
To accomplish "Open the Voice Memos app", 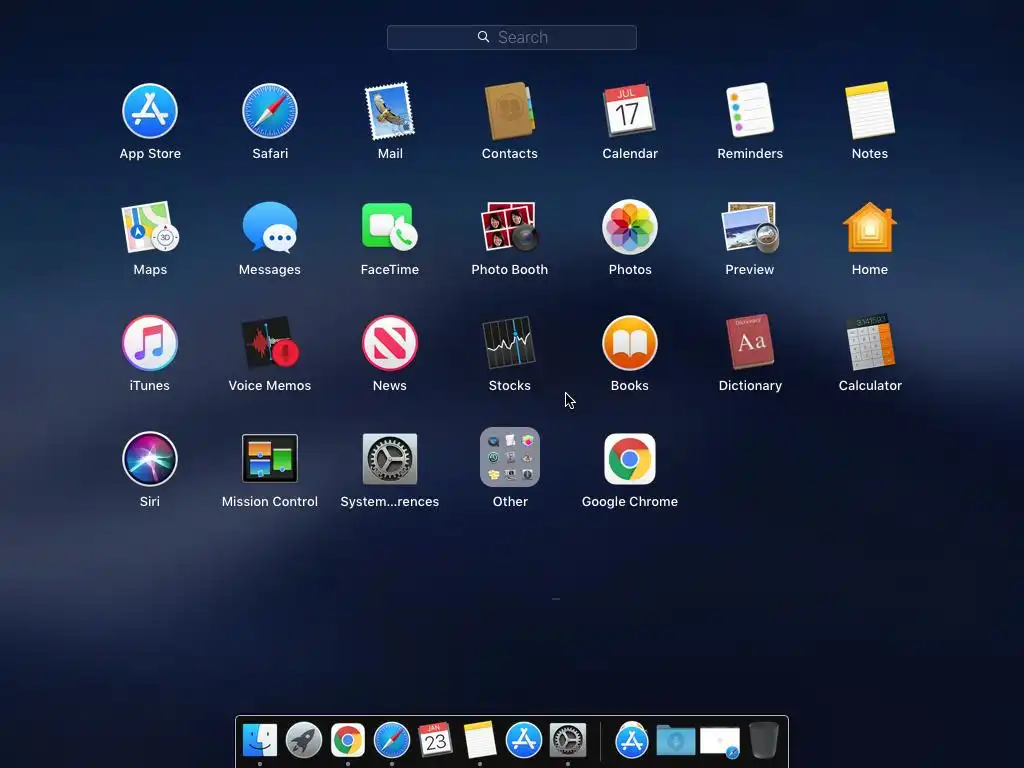I will tap(270, 343).
